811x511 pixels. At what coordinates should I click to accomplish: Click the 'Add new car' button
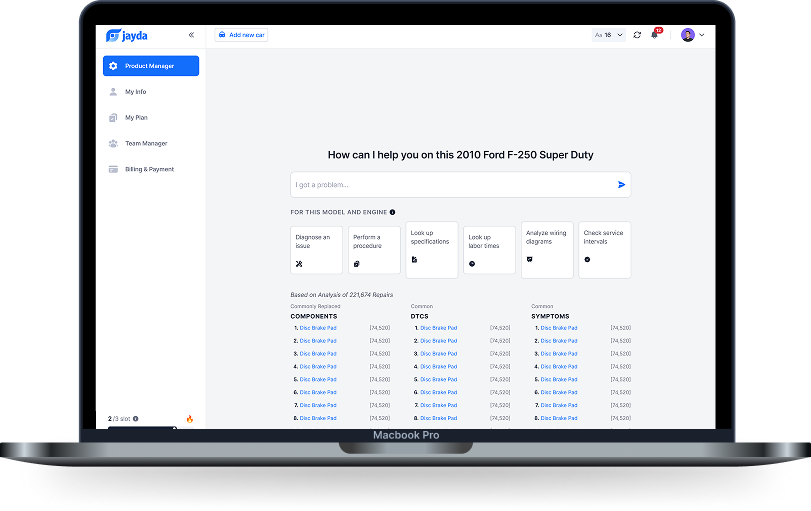[x=241, y=35]
